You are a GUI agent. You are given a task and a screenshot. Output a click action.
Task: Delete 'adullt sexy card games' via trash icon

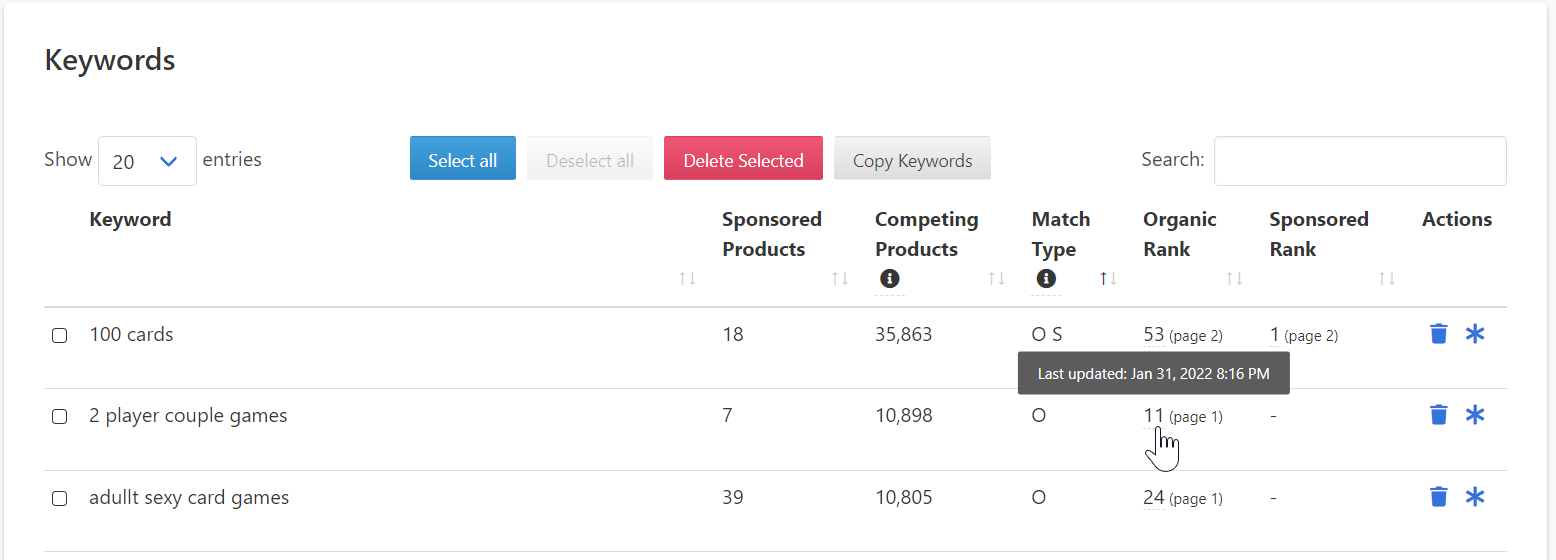coord(1438,497)
